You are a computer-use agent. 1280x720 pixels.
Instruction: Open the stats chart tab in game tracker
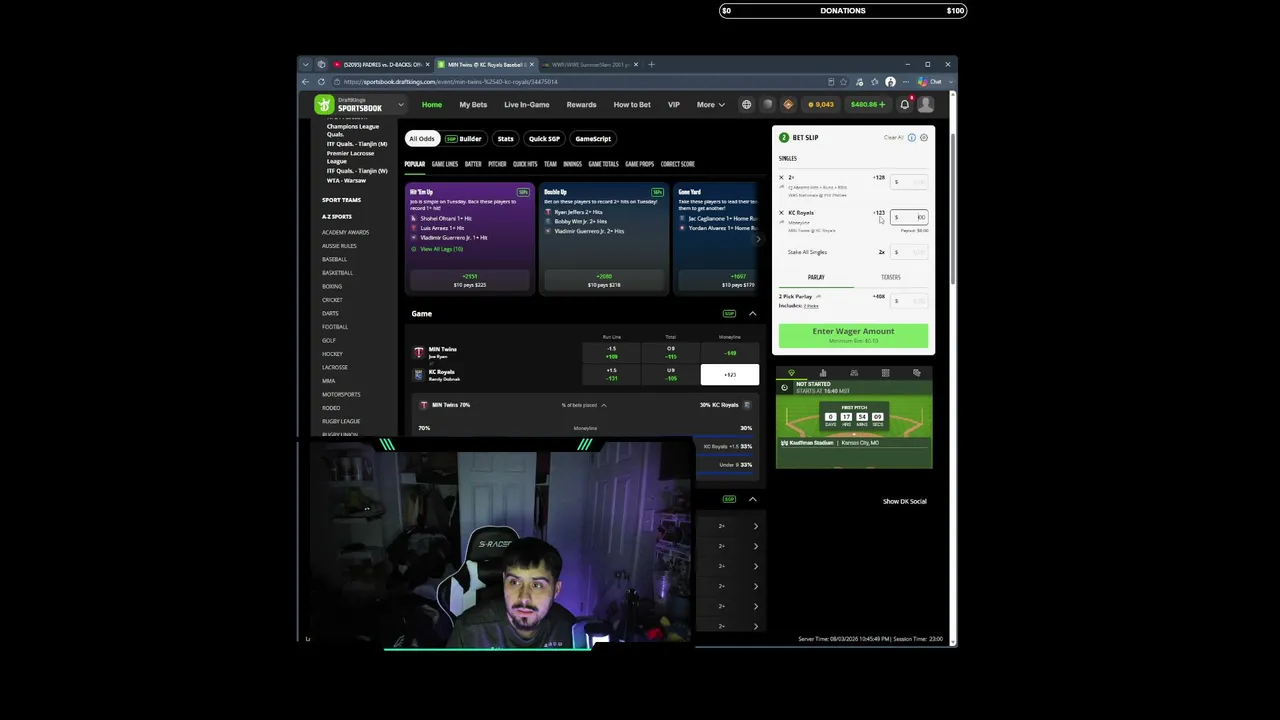(823, 373)
